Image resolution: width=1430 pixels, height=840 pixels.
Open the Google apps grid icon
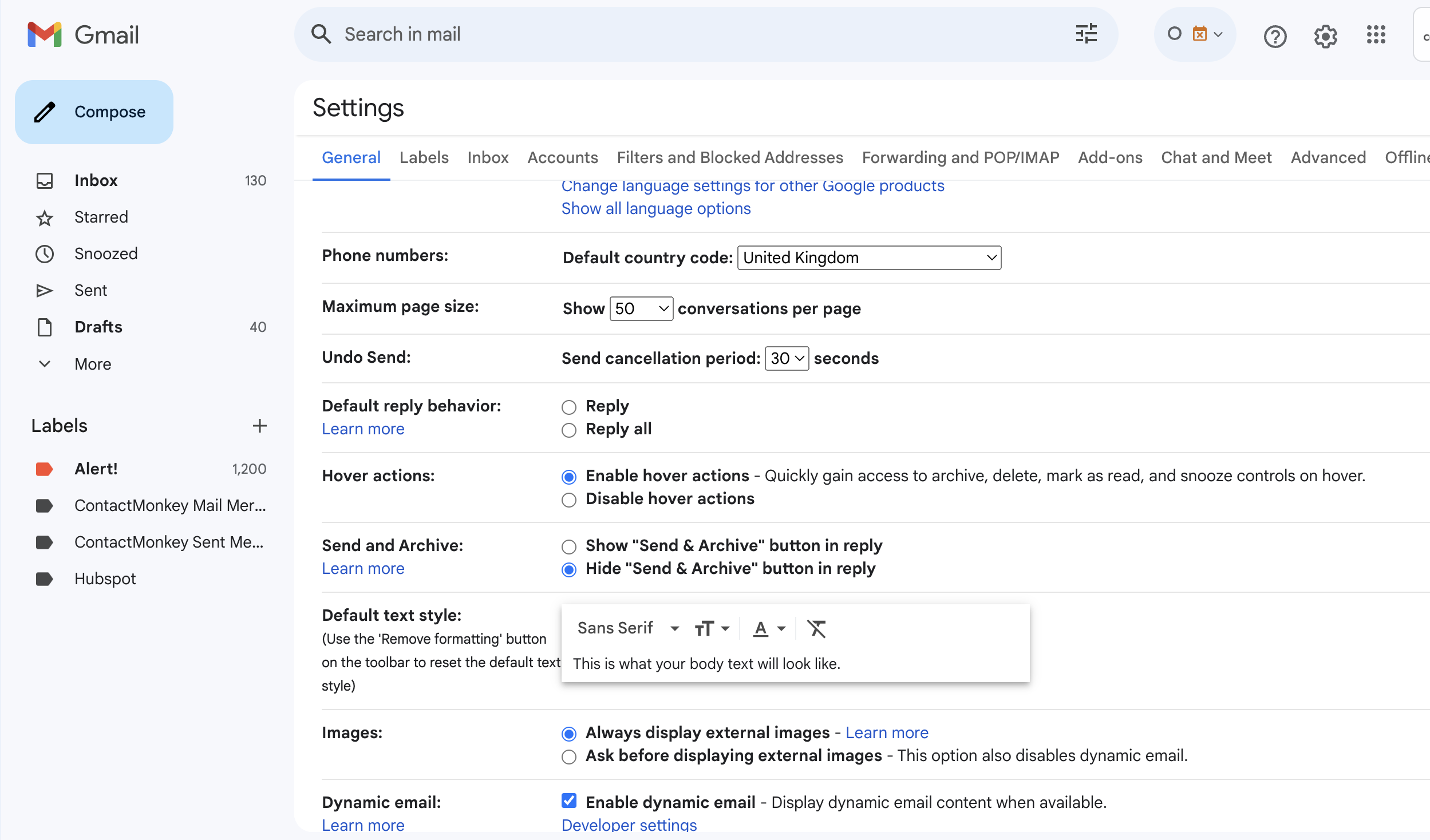pos(1376,35)
